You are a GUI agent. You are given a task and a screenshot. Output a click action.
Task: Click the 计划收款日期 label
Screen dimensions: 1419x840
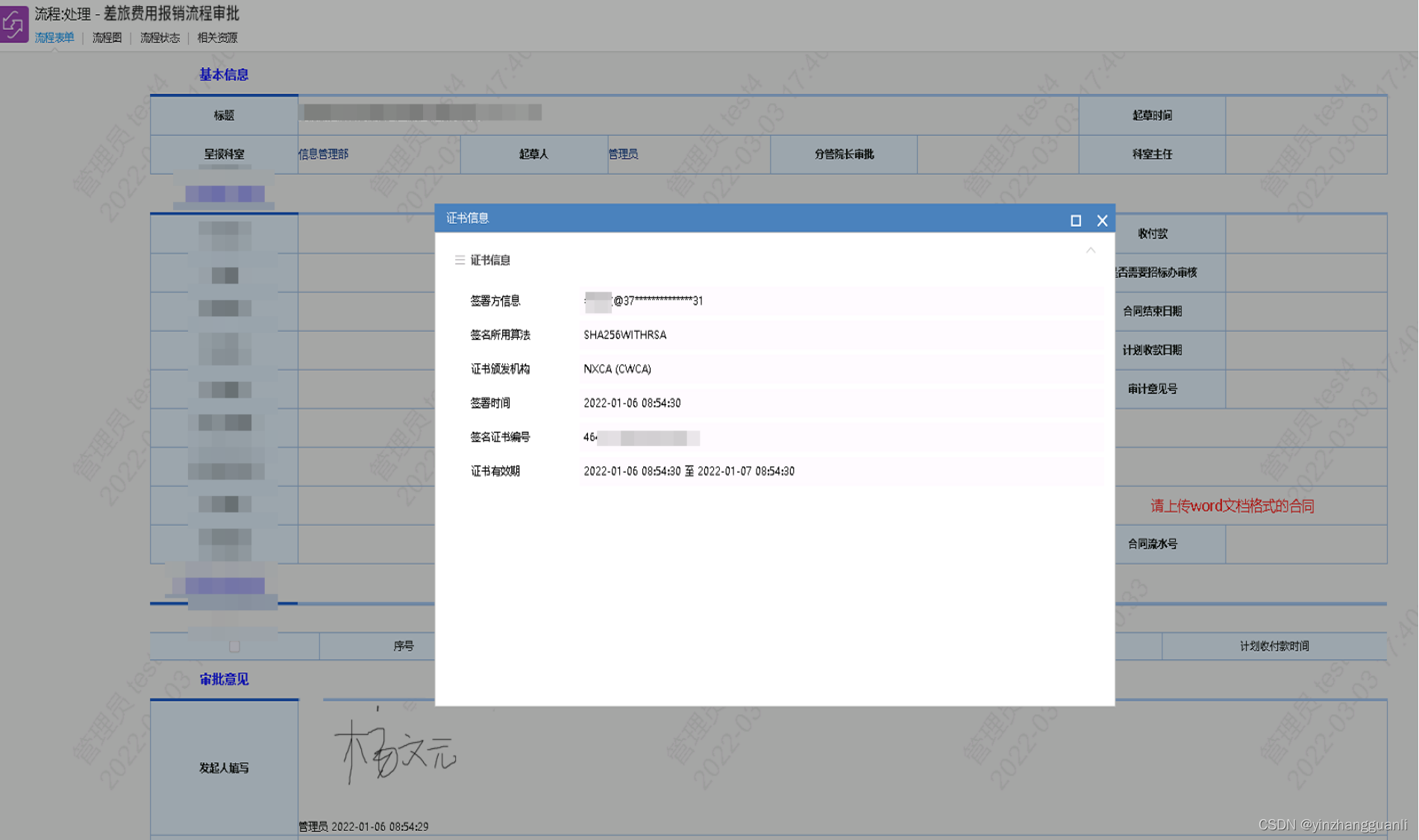(1152, 350)
